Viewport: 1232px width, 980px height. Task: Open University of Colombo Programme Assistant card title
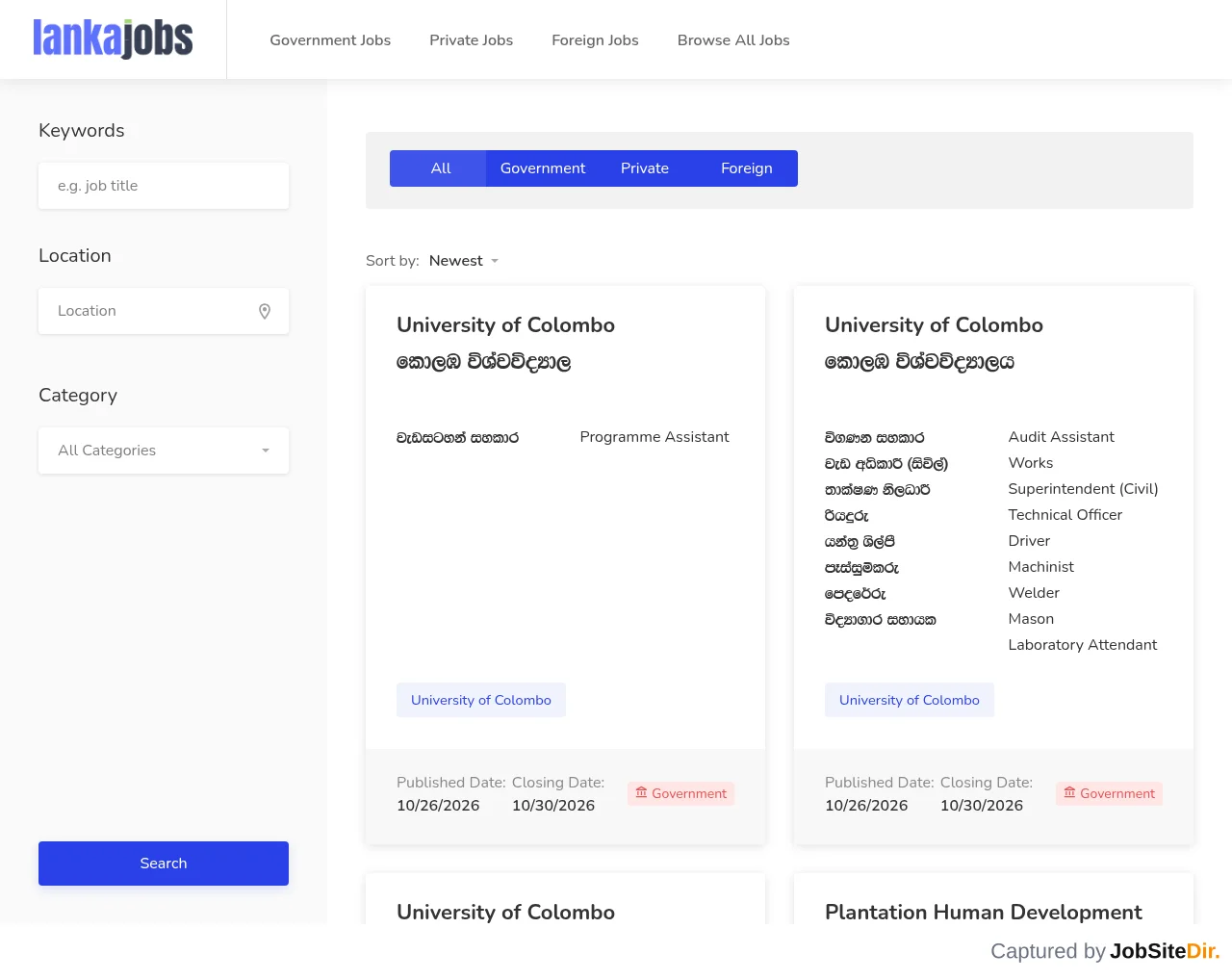point(506,325)
